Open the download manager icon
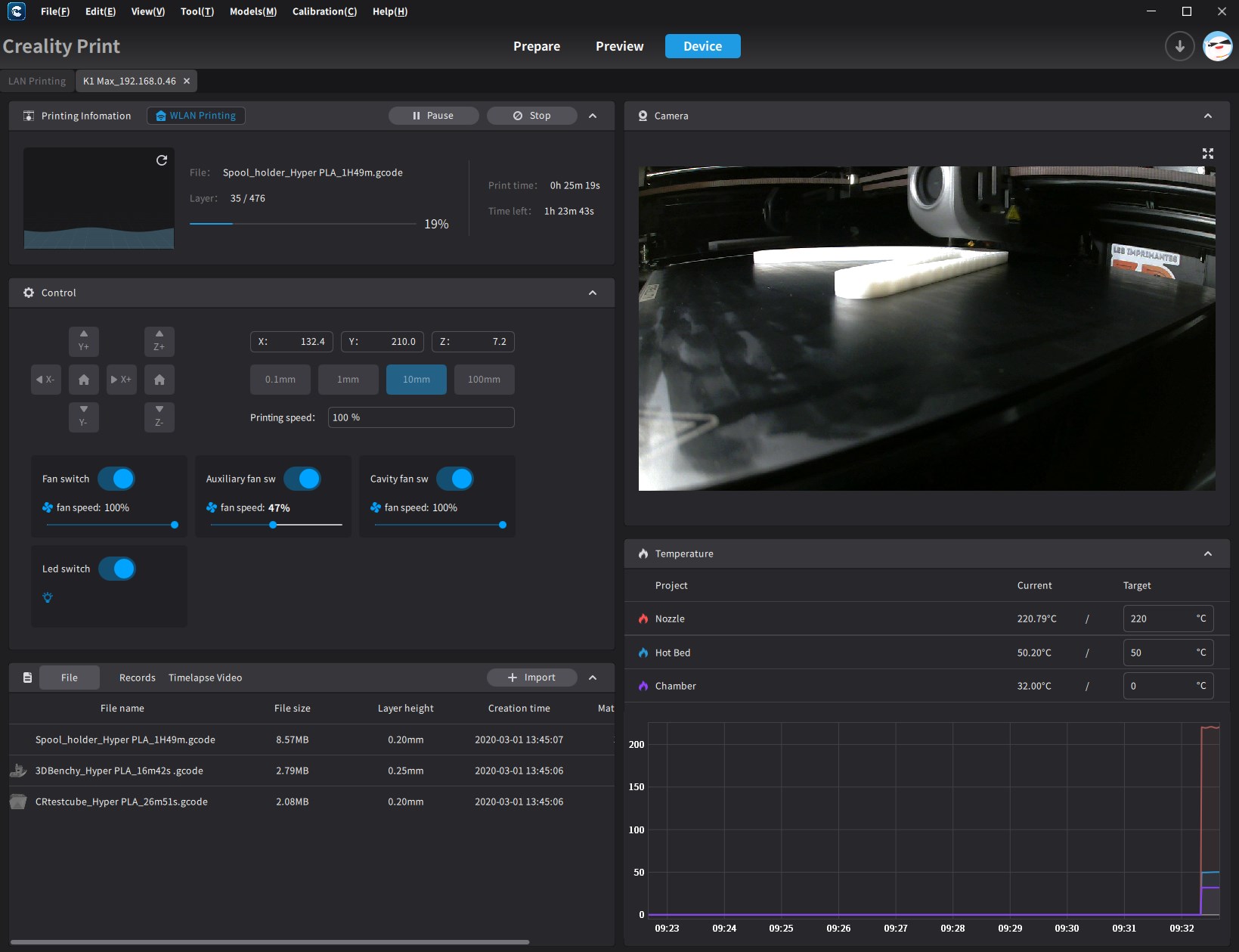Image resolution: width=1239 pixels, height=952 pixels. pyautogui.click(x=1179, y=46)
